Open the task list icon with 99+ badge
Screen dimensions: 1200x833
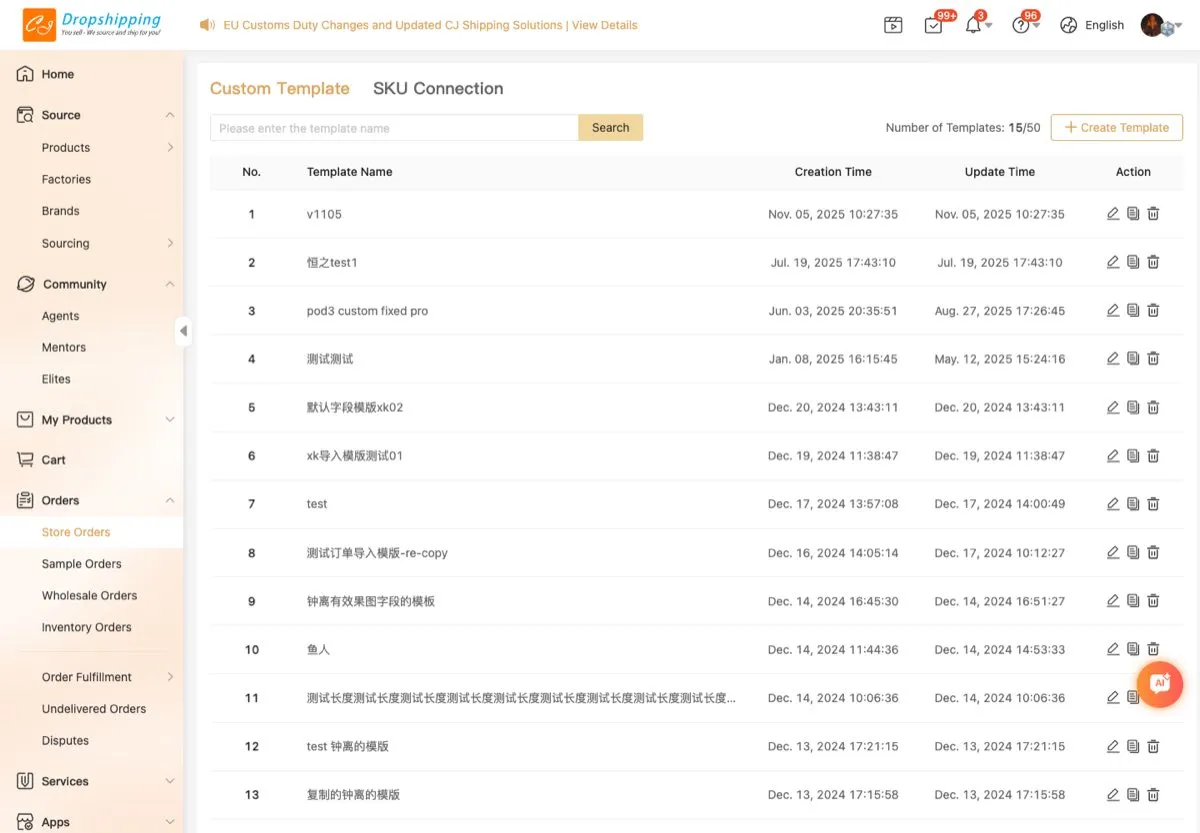(933, 26)
